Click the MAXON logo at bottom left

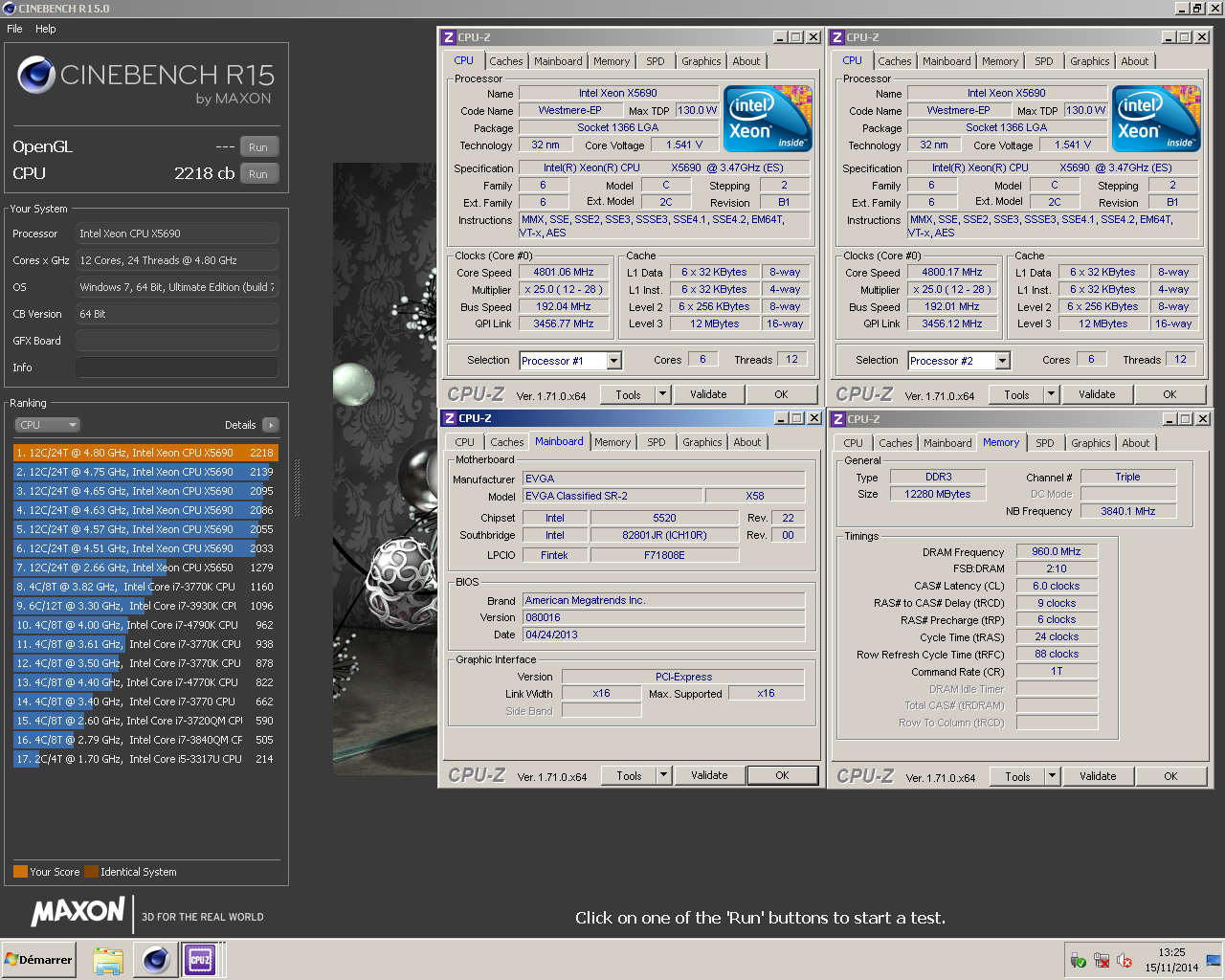pos(78,911)
